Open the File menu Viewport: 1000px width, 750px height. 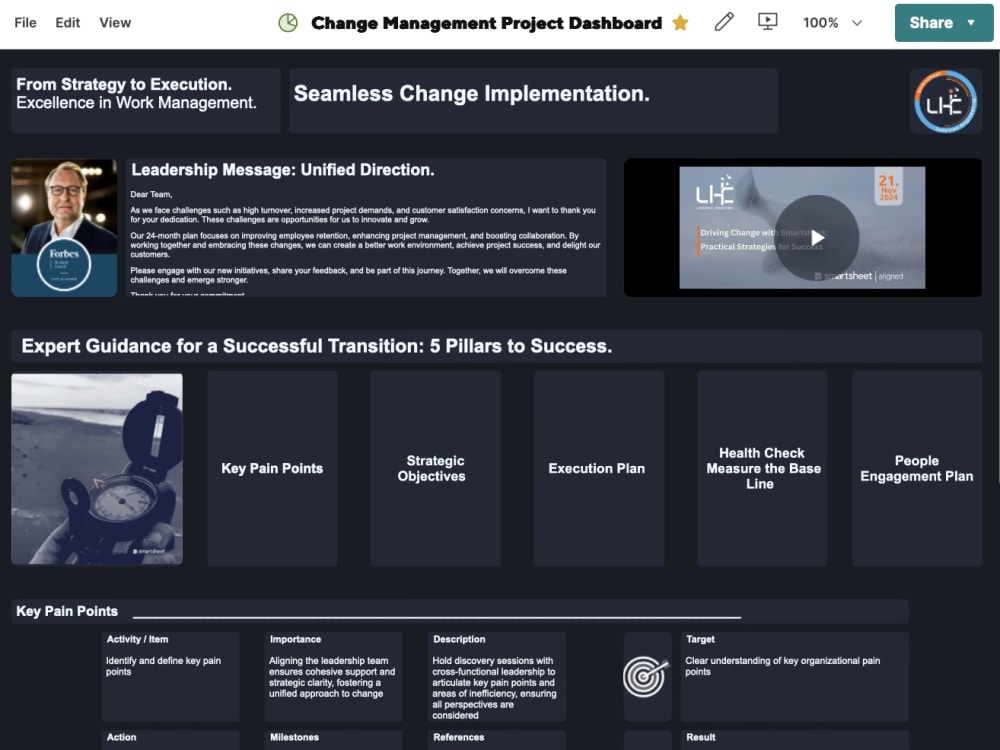coord(26,23)
